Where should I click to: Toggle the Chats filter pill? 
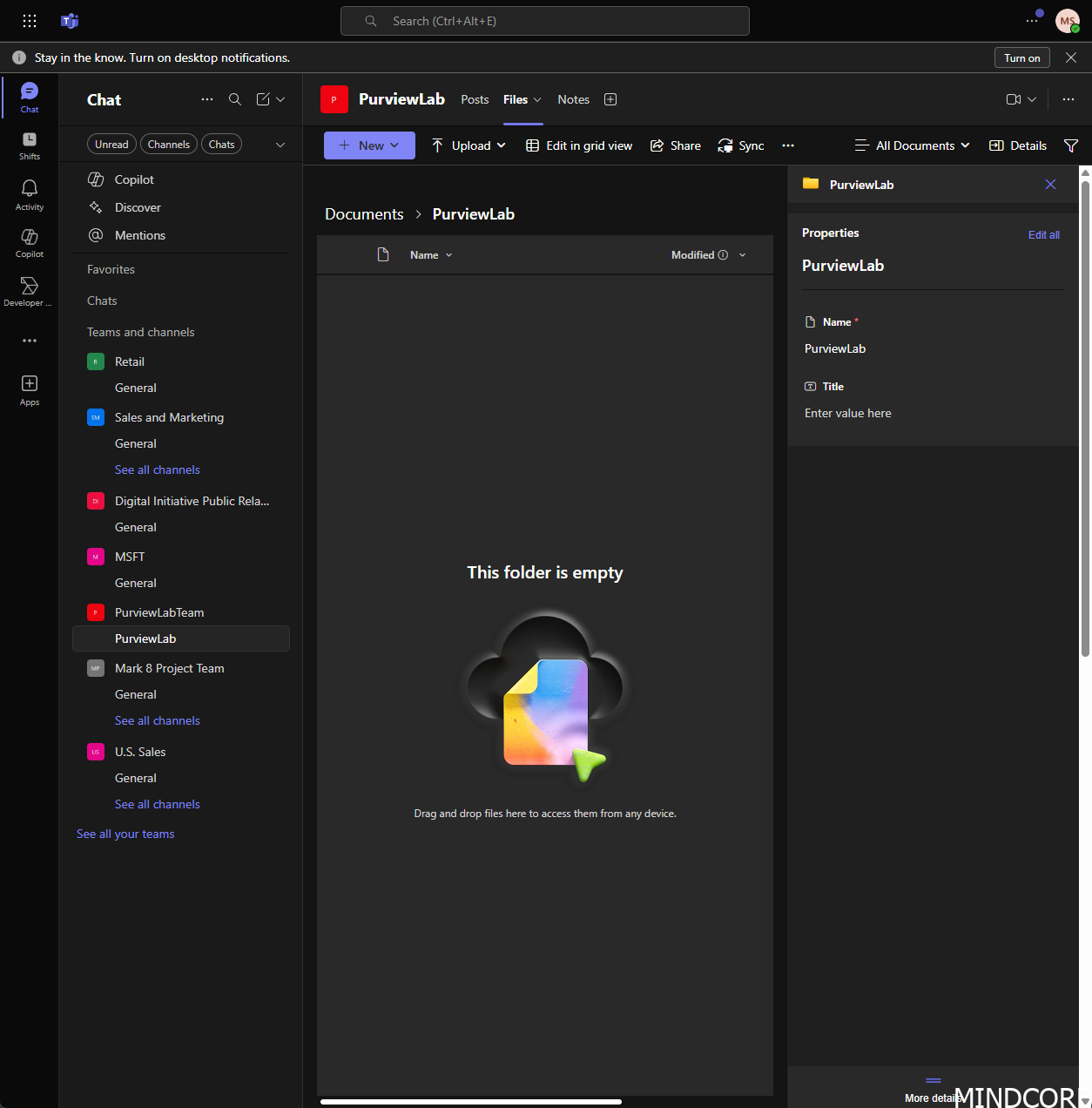(221, 144)
